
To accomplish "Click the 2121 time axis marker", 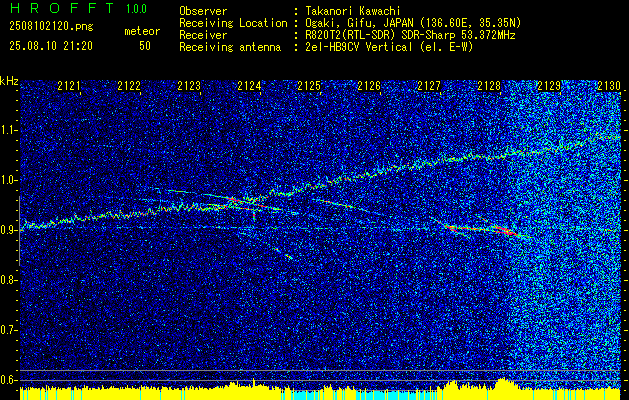I will (69, 86).
